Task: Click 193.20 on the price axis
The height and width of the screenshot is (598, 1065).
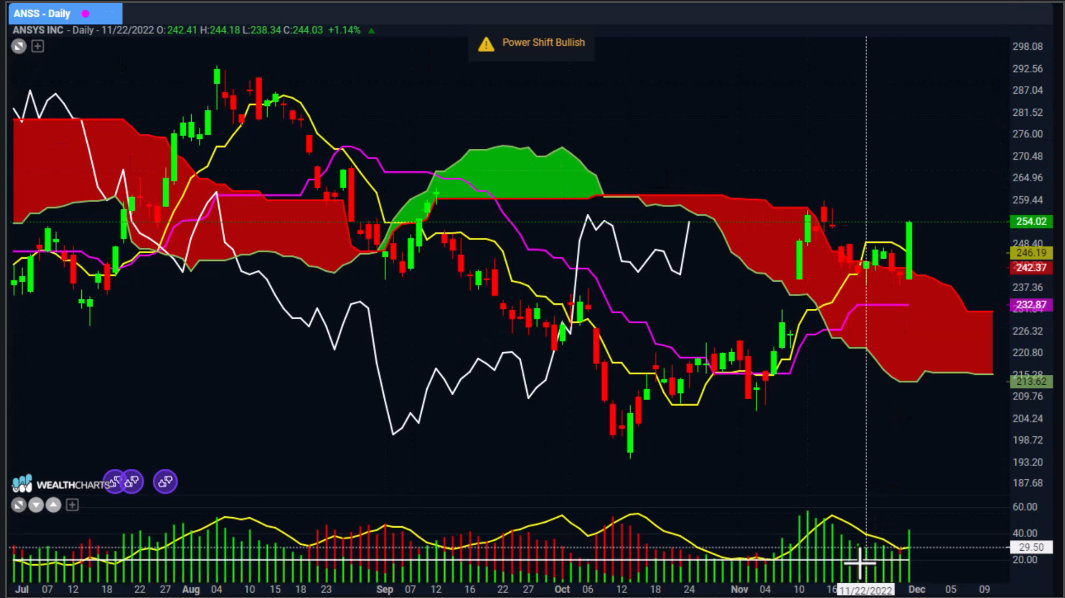Action: coord(1027,462)
